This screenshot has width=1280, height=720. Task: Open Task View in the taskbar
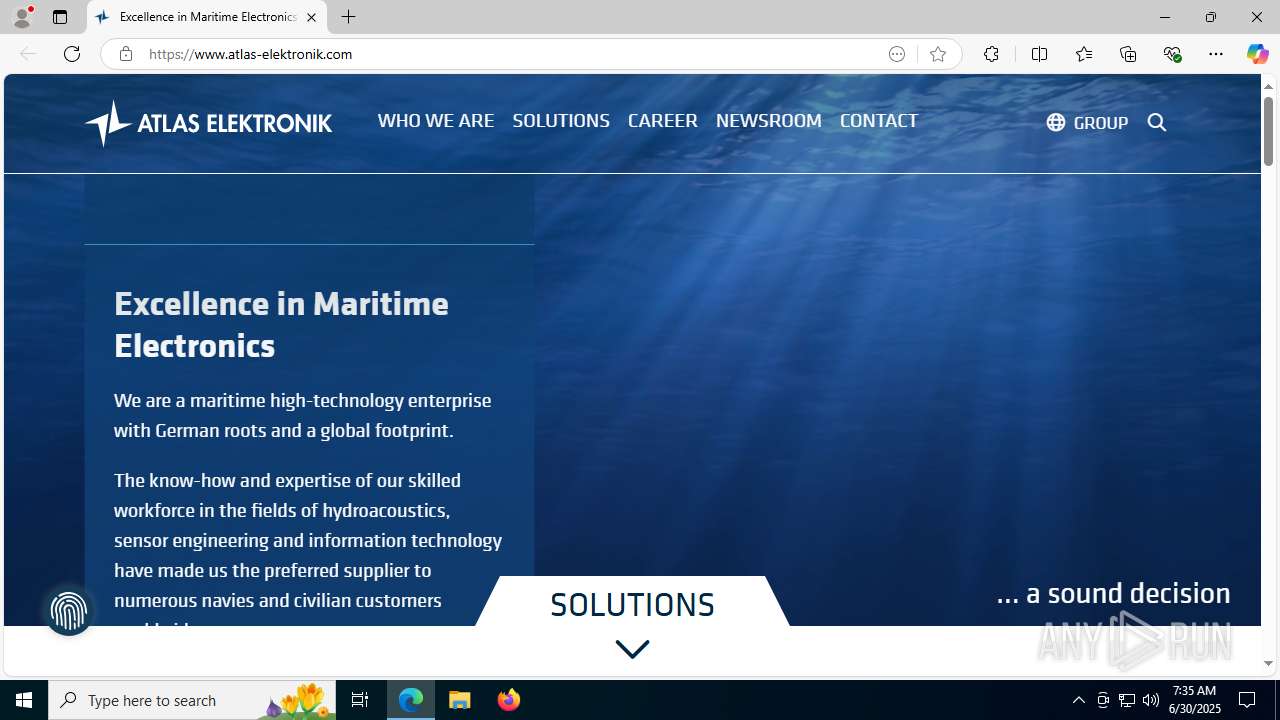click(360, 700)
